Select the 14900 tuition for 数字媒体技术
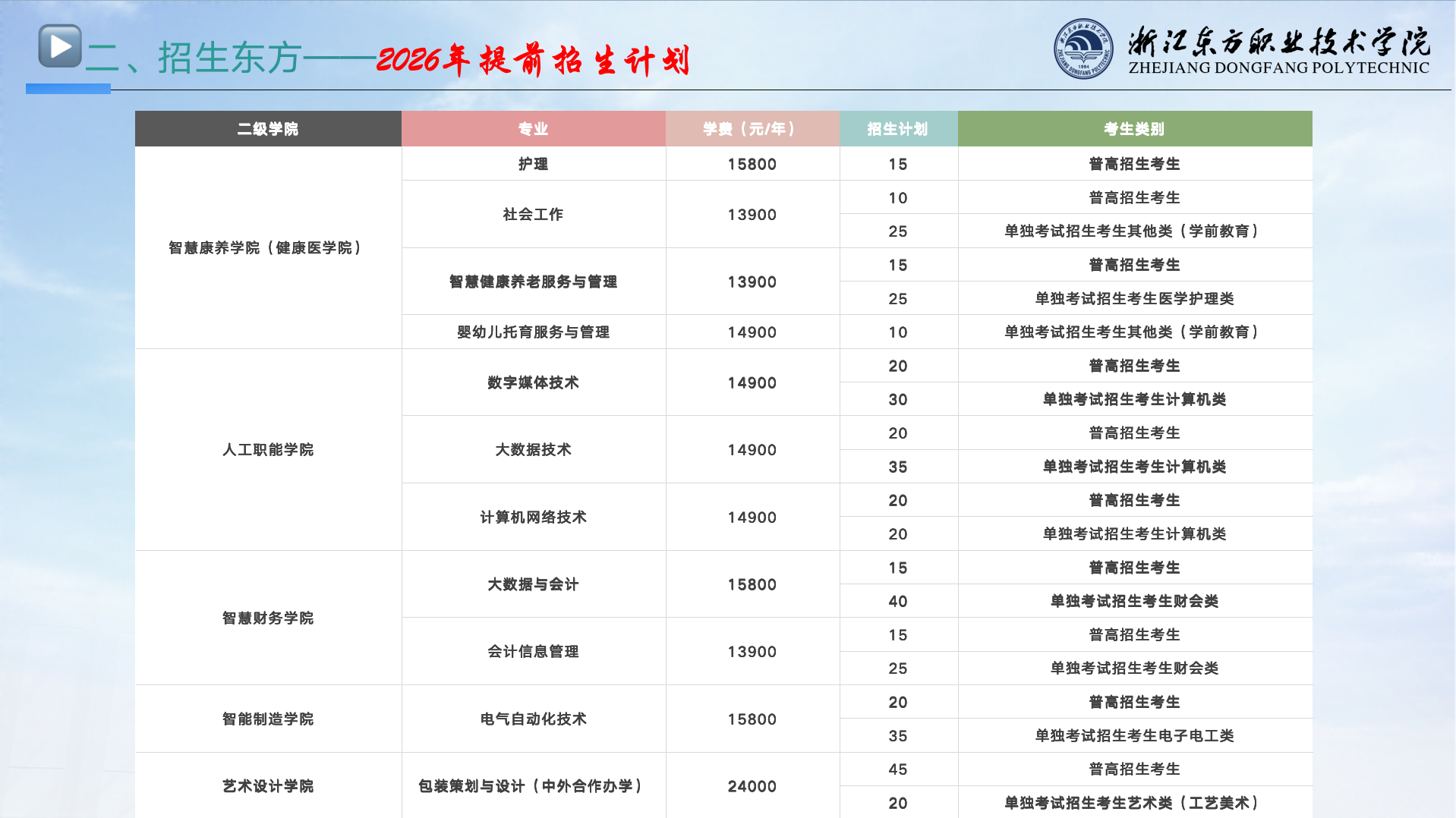Image resolution: width=1456 pixels, height=818 pixels. coord(752,383)
